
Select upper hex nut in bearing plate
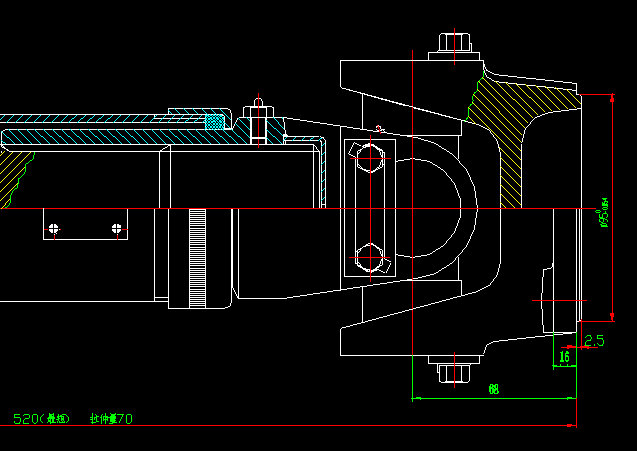369,159
